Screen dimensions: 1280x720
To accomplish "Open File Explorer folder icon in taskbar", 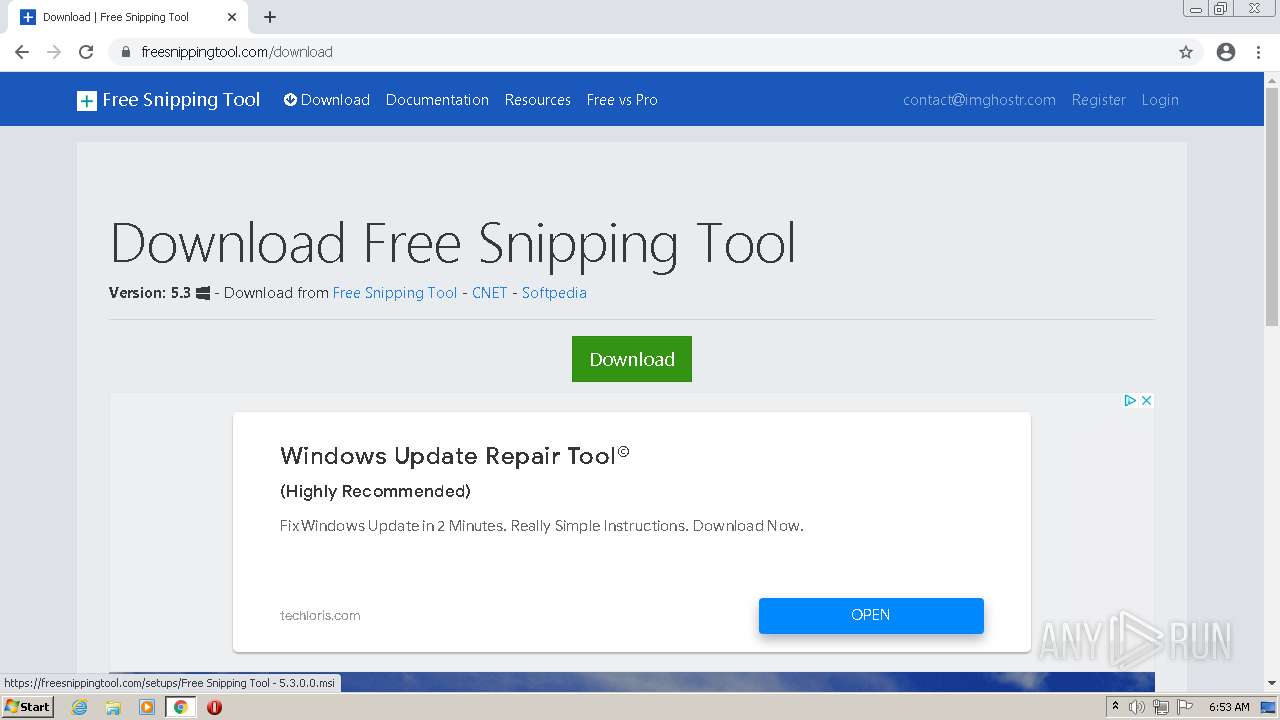I will coord(113,707).
